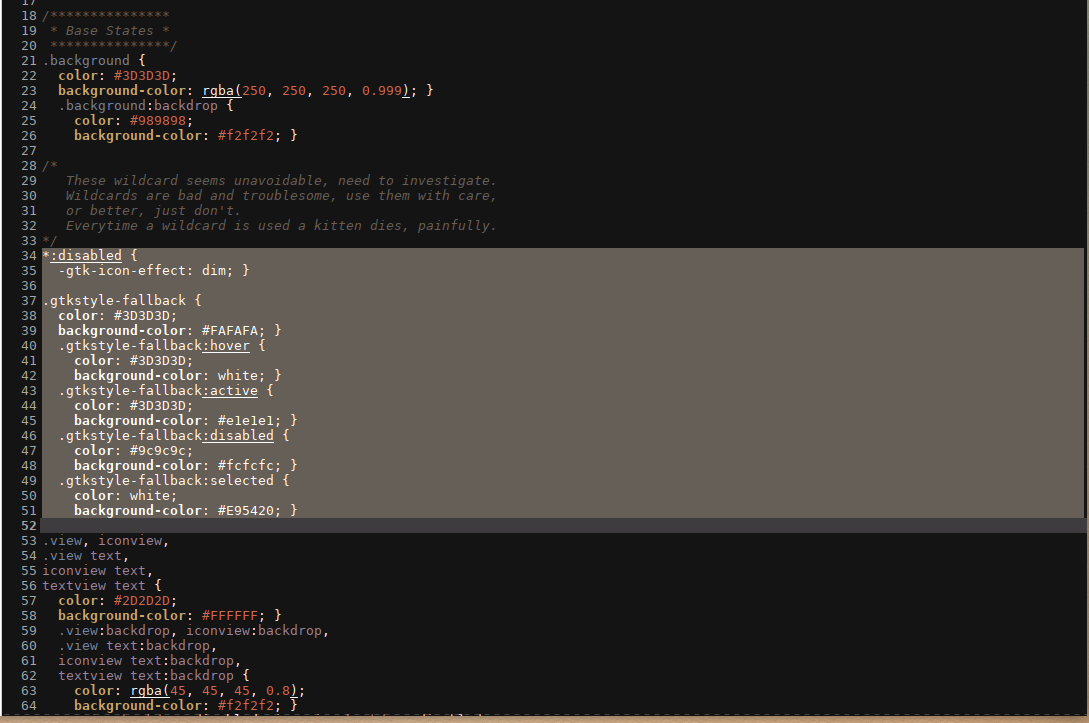
Task: Click 'iconview text,' on line 55
Action: (x=98, y=571)
